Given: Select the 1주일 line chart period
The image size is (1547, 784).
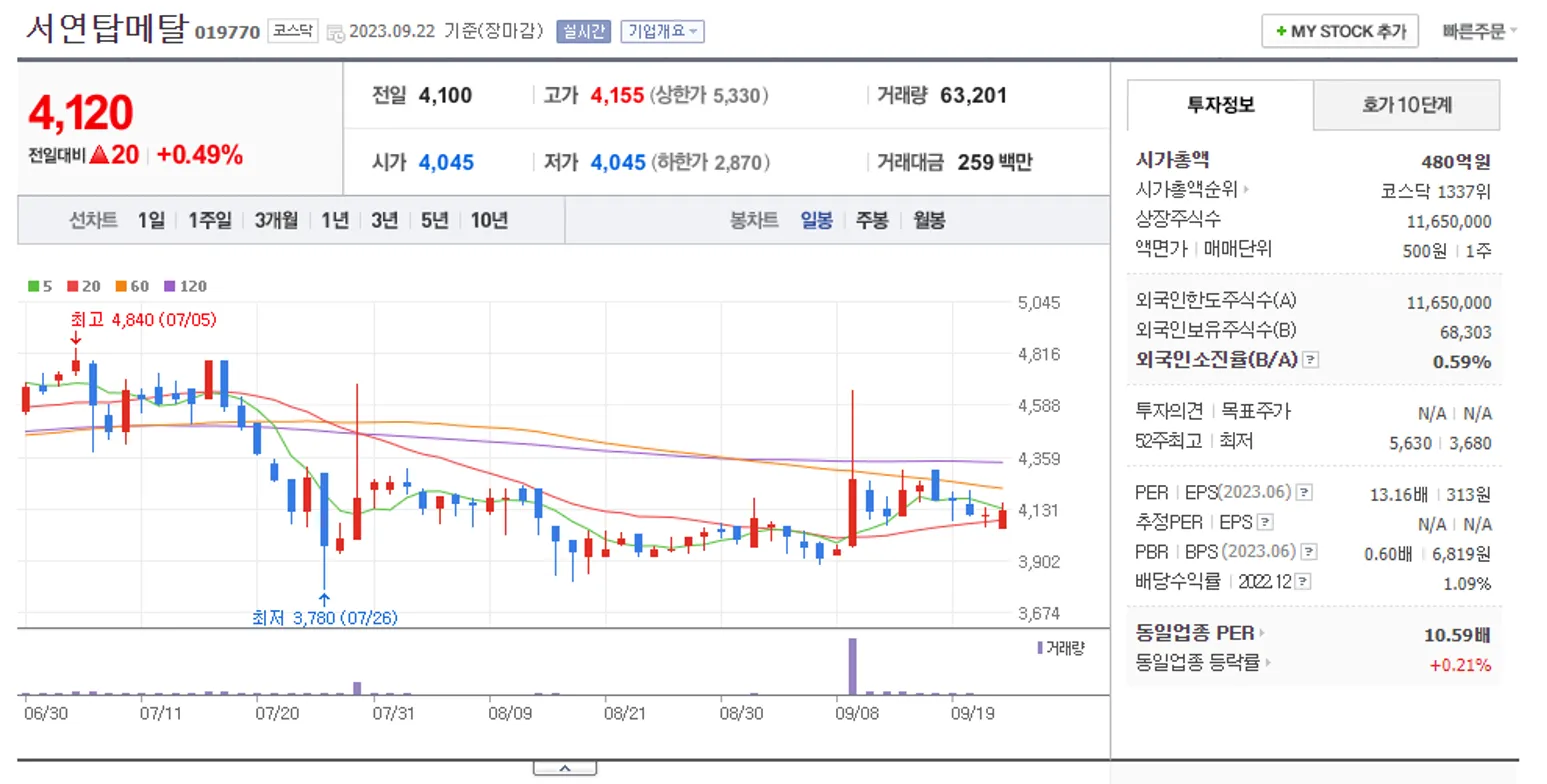Looking at the screenshot, I should [x=209, y=221].
